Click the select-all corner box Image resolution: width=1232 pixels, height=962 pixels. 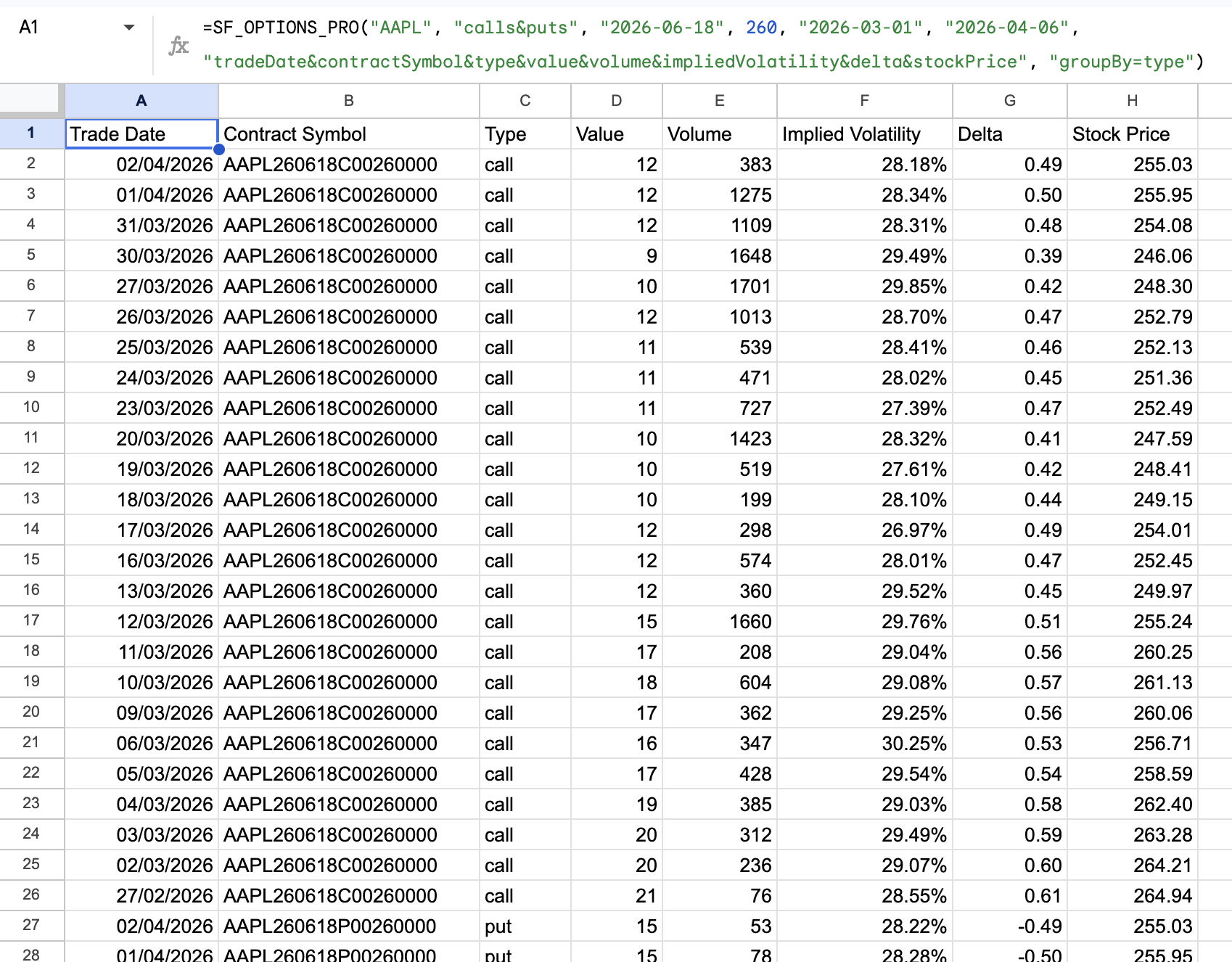[29, 99]
